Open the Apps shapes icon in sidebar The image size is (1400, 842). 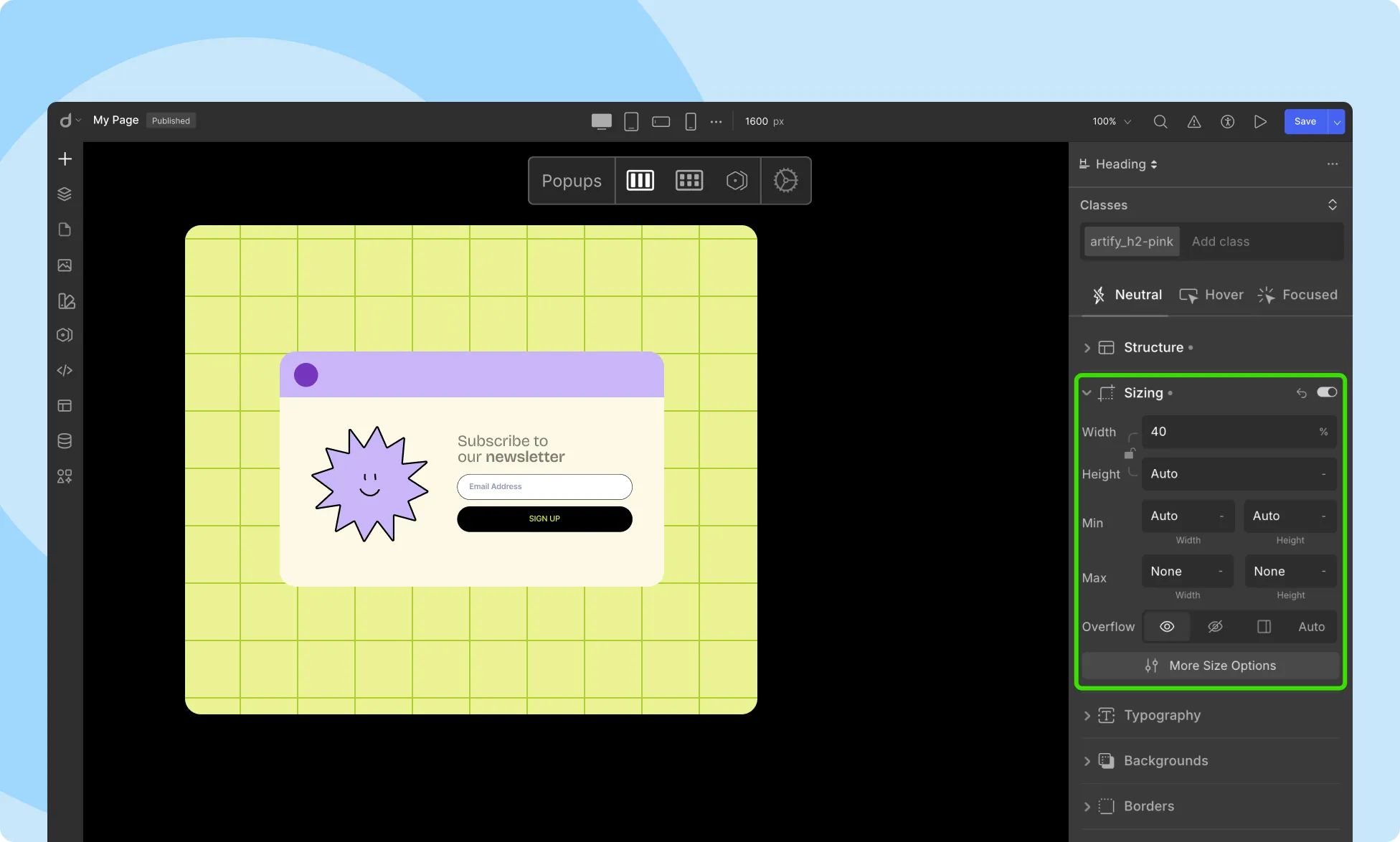click(65, 476)
